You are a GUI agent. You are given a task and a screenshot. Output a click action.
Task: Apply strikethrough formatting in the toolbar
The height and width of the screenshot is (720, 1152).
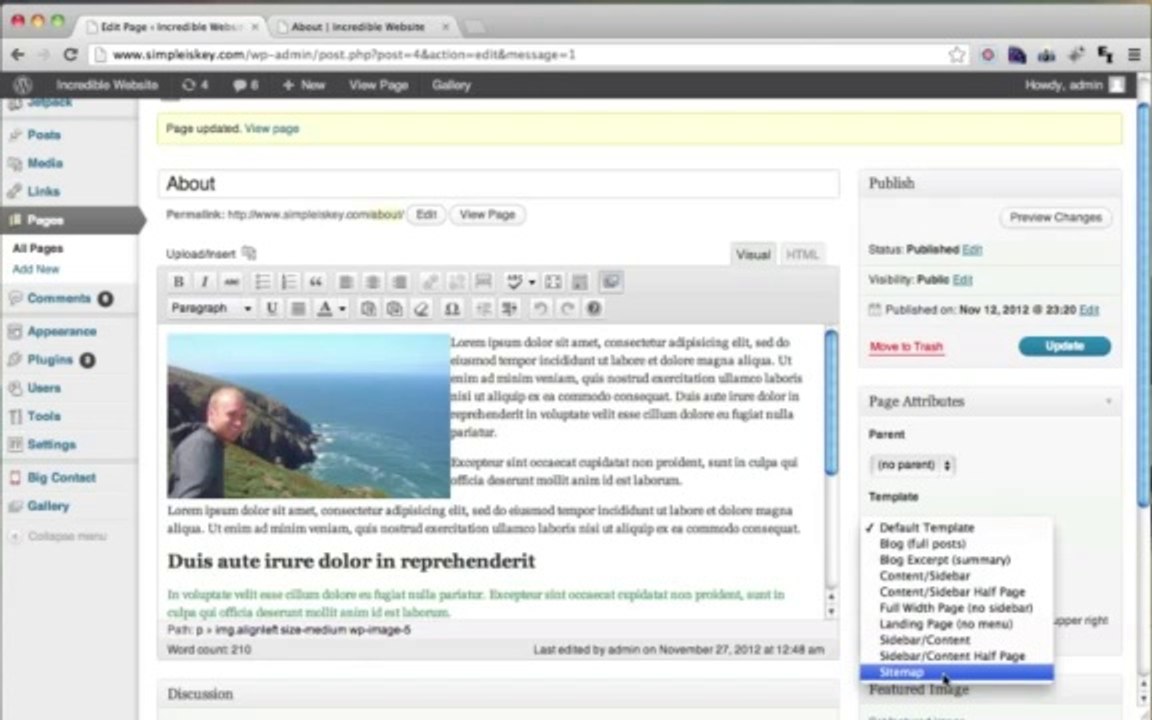pos(231,281)
